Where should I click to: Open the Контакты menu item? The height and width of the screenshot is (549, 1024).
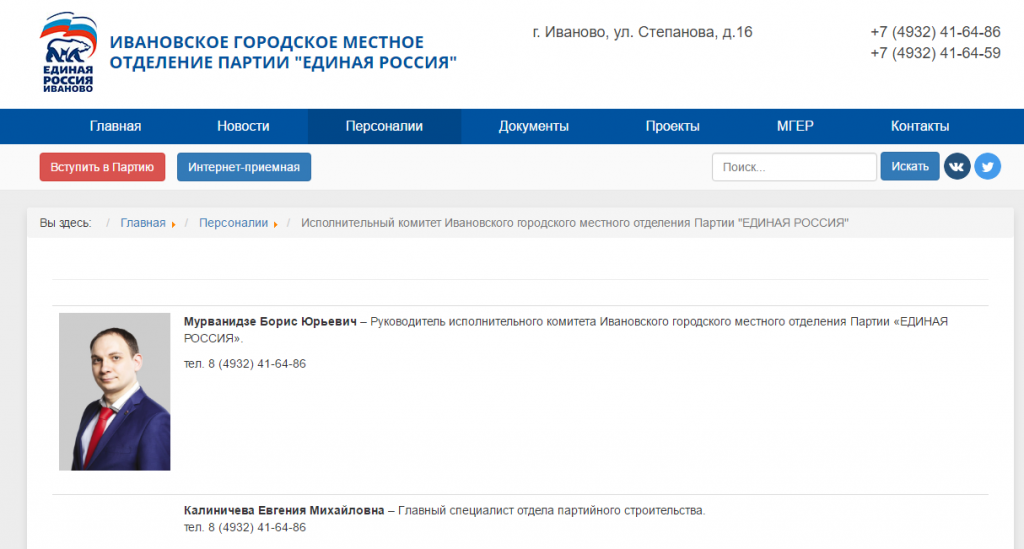920,126
